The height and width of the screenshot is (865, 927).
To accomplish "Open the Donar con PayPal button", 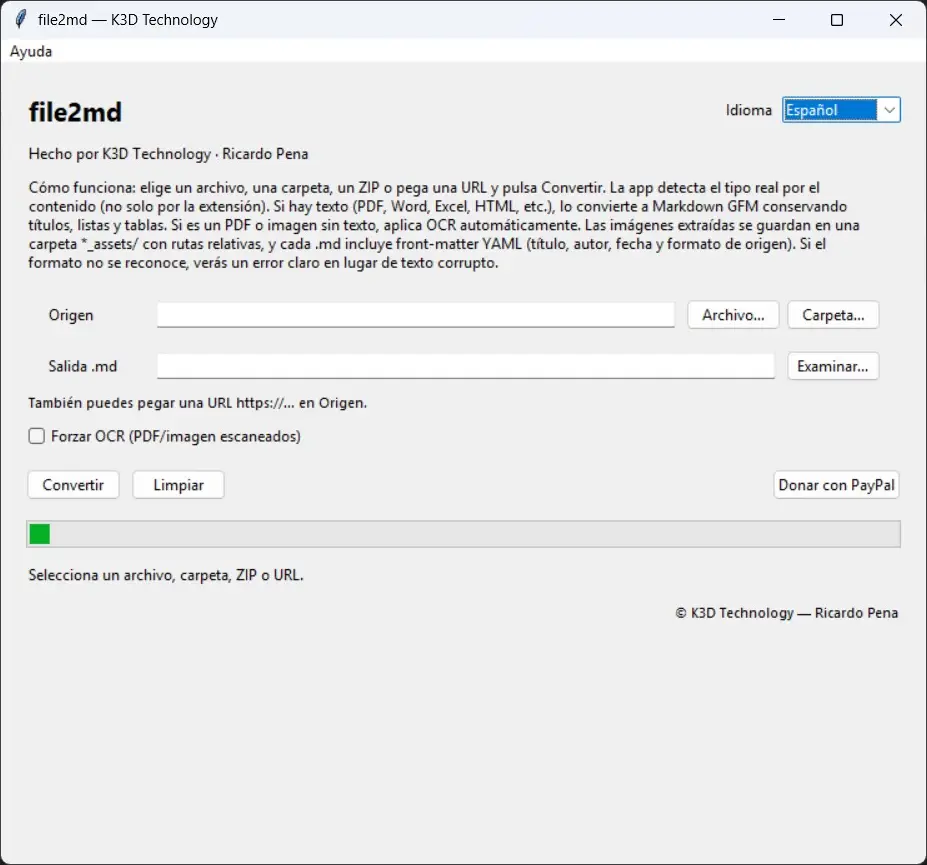I will (837, 485).
